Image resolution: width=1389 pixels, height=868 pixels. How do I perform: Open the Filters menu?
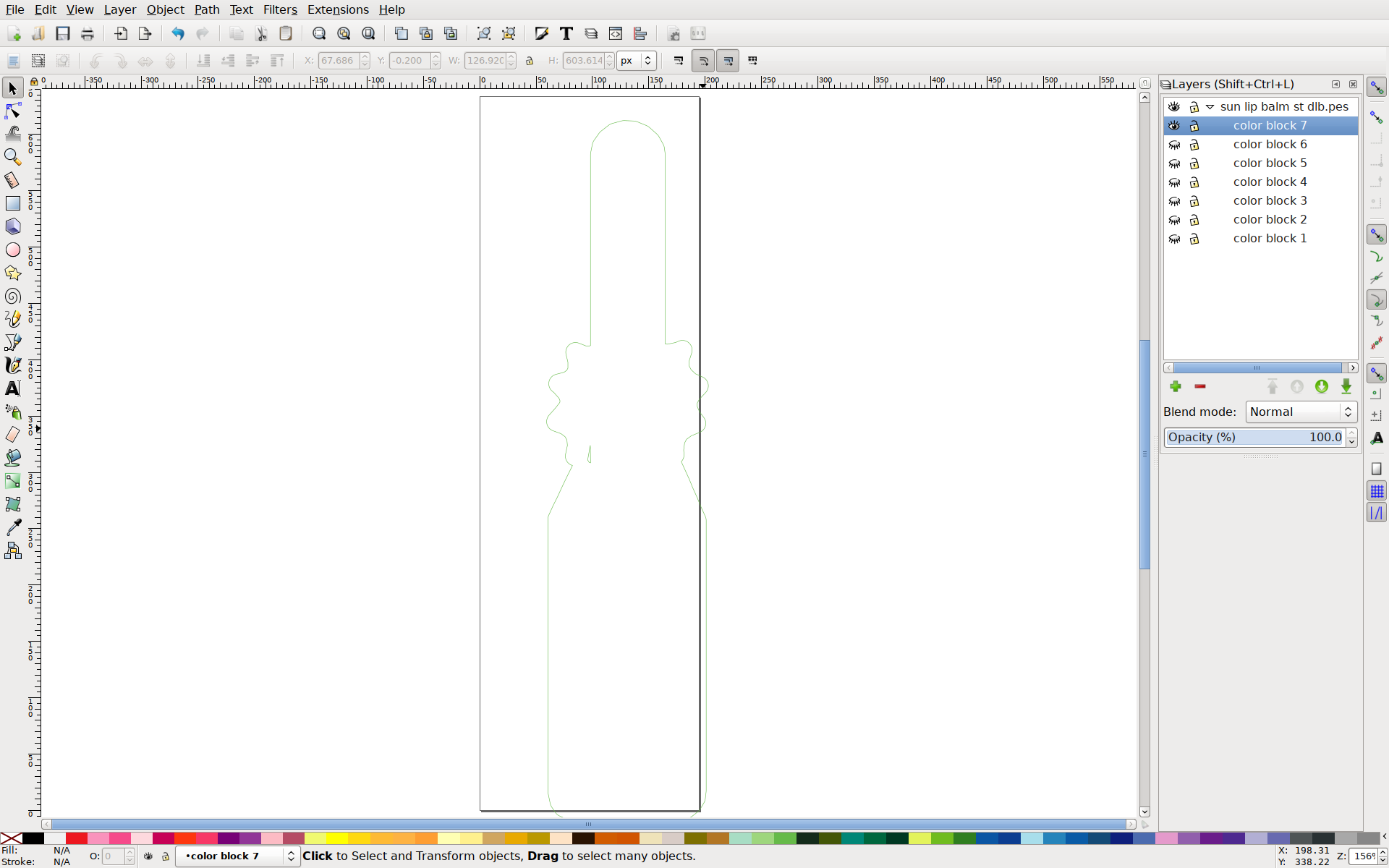(x=280, y=9)
